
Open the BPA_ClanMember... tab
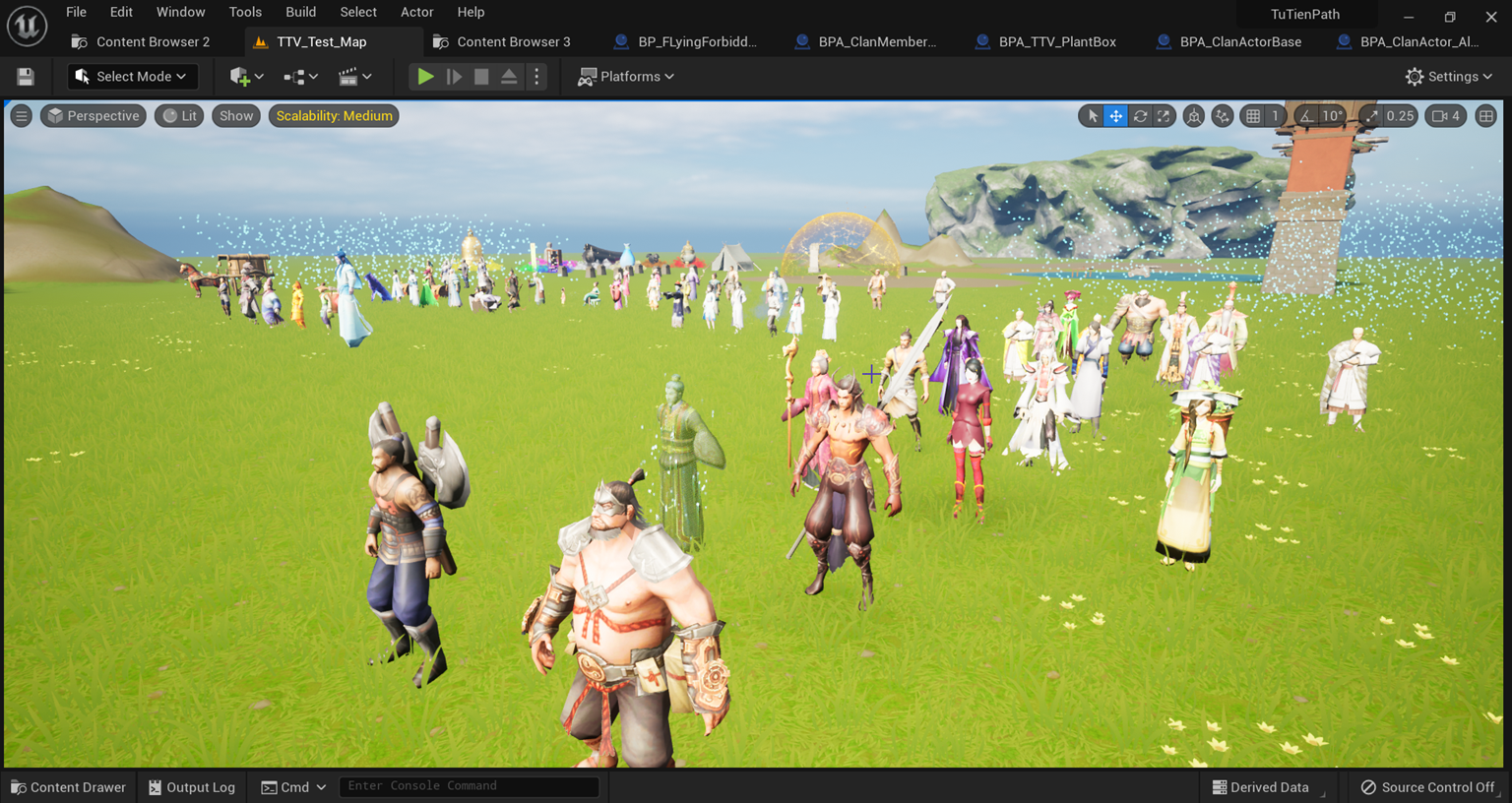[866, 41]
